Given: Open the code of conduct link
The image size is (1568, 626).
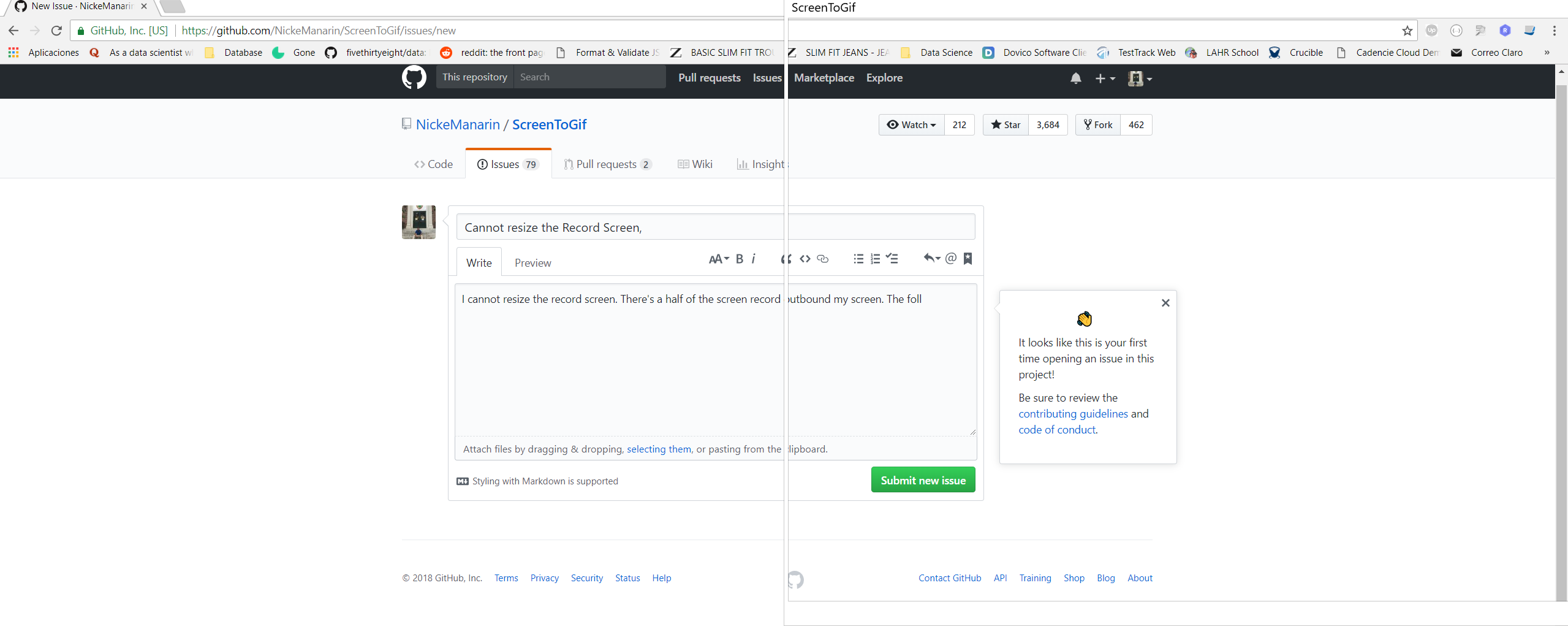Looking at the screenshot, I should pos(1057,430).
